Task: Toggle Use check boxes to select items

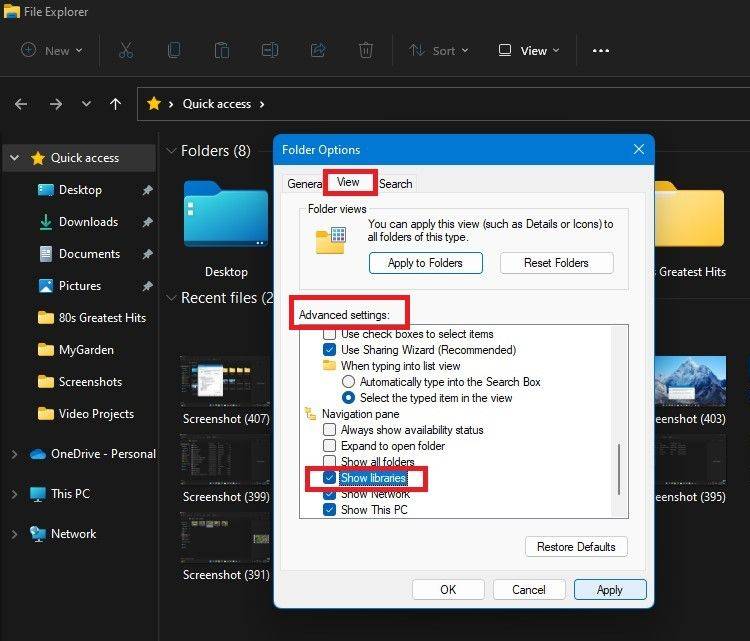Action: click(x=330, y=333)
